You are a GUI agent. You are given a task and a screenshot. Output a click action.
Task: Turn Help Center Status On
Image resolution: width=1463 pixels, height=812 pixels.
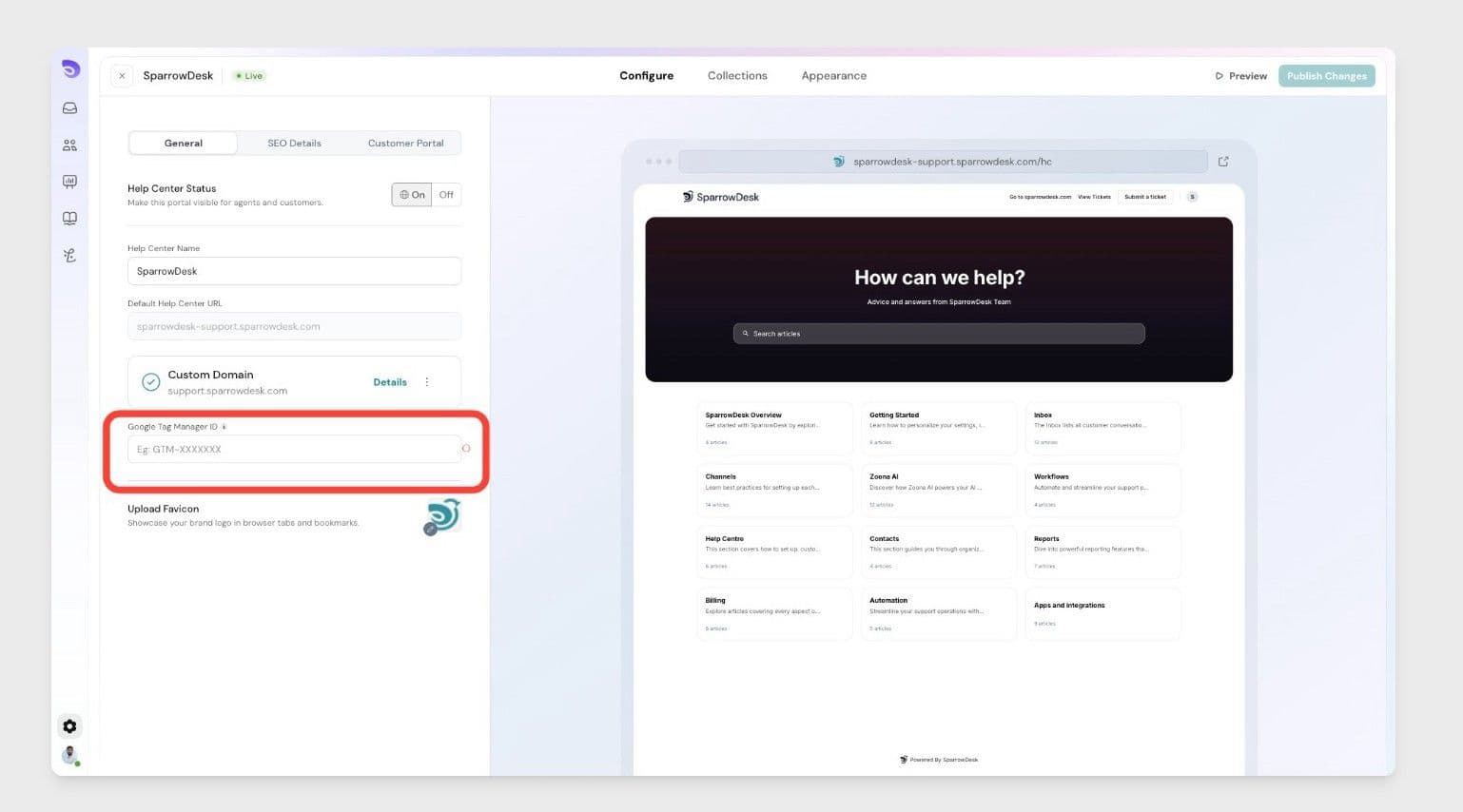pos(412,195)
